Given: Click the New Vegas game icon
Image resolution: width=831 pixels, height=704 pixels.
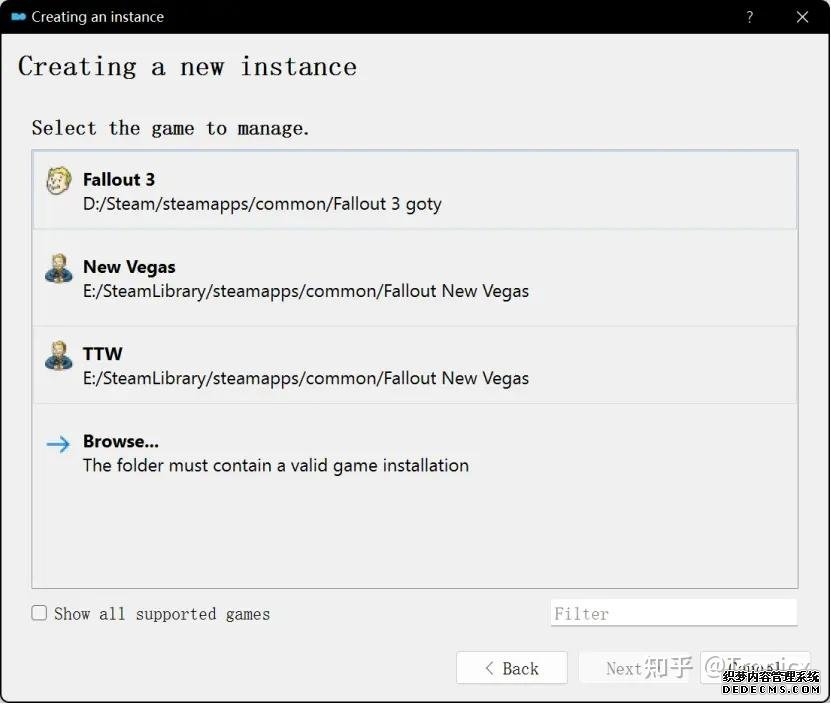Looking at the screenshot, I should point(58,269).
